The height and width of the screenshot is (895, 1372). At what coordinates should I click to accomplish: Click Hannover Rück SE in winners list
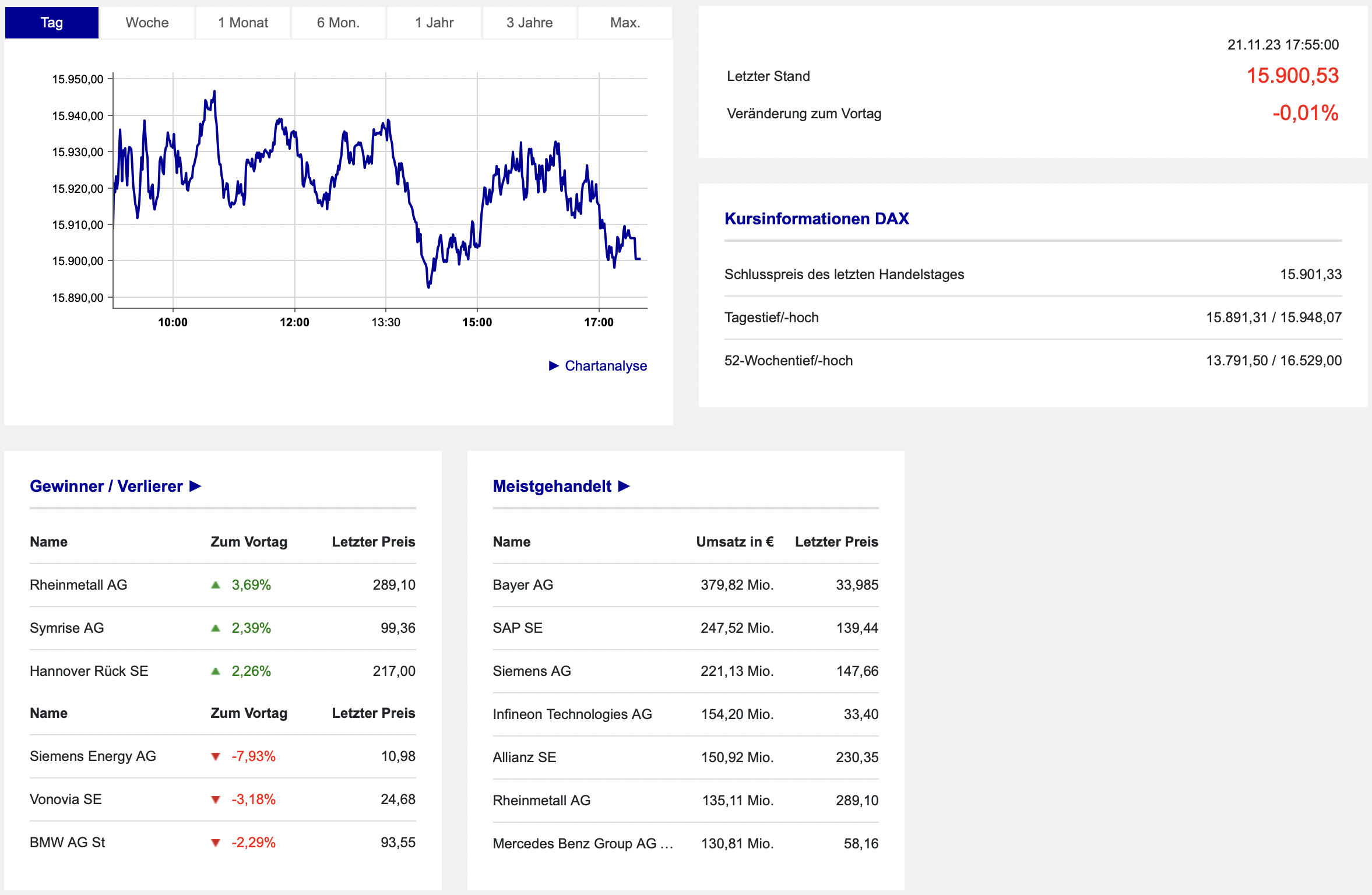[x=89, y=671]
